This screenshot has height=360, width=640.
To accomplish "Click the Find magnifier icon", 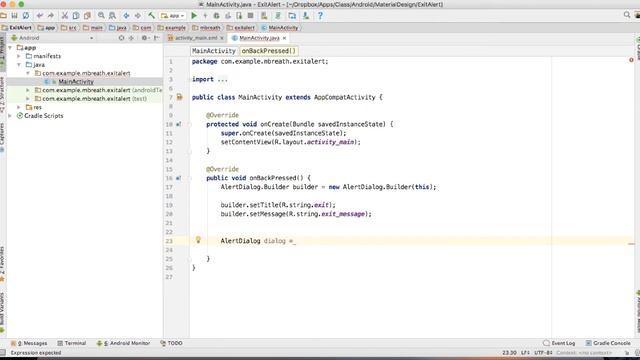I will [x=101, y=16].
